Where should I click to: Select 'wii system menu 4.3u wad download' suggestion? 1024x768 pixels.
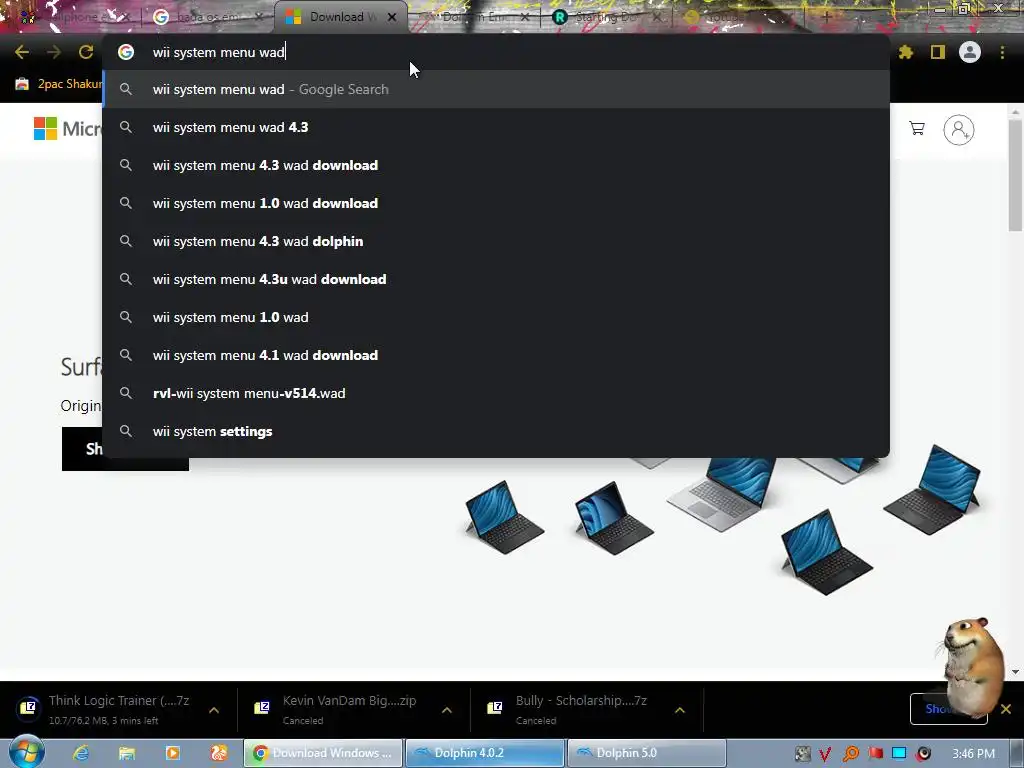click(496, 279)
